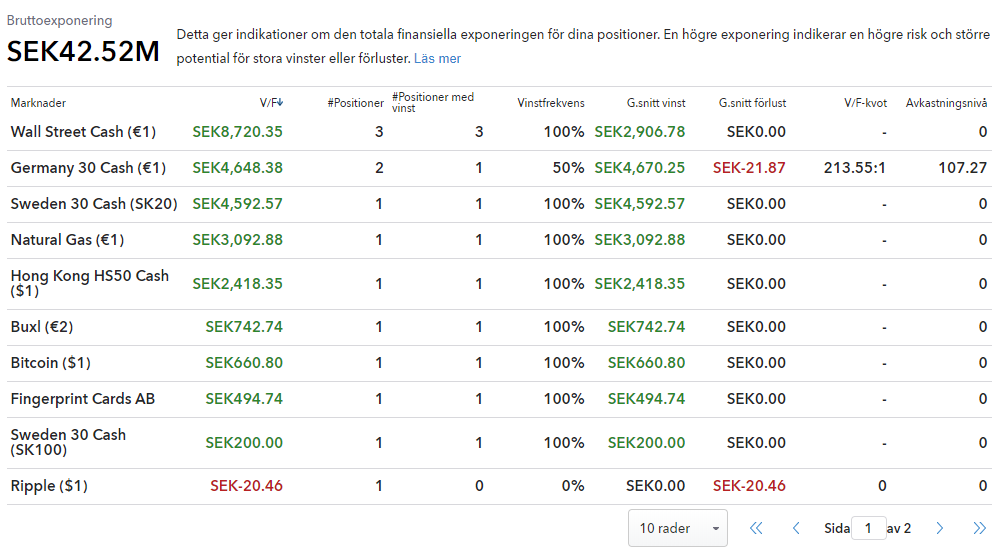Click the 213.55:1 V/F ratio
The width and height of the screenshot is (1002, 548).
pyautogui.click(x=854, y=168)
